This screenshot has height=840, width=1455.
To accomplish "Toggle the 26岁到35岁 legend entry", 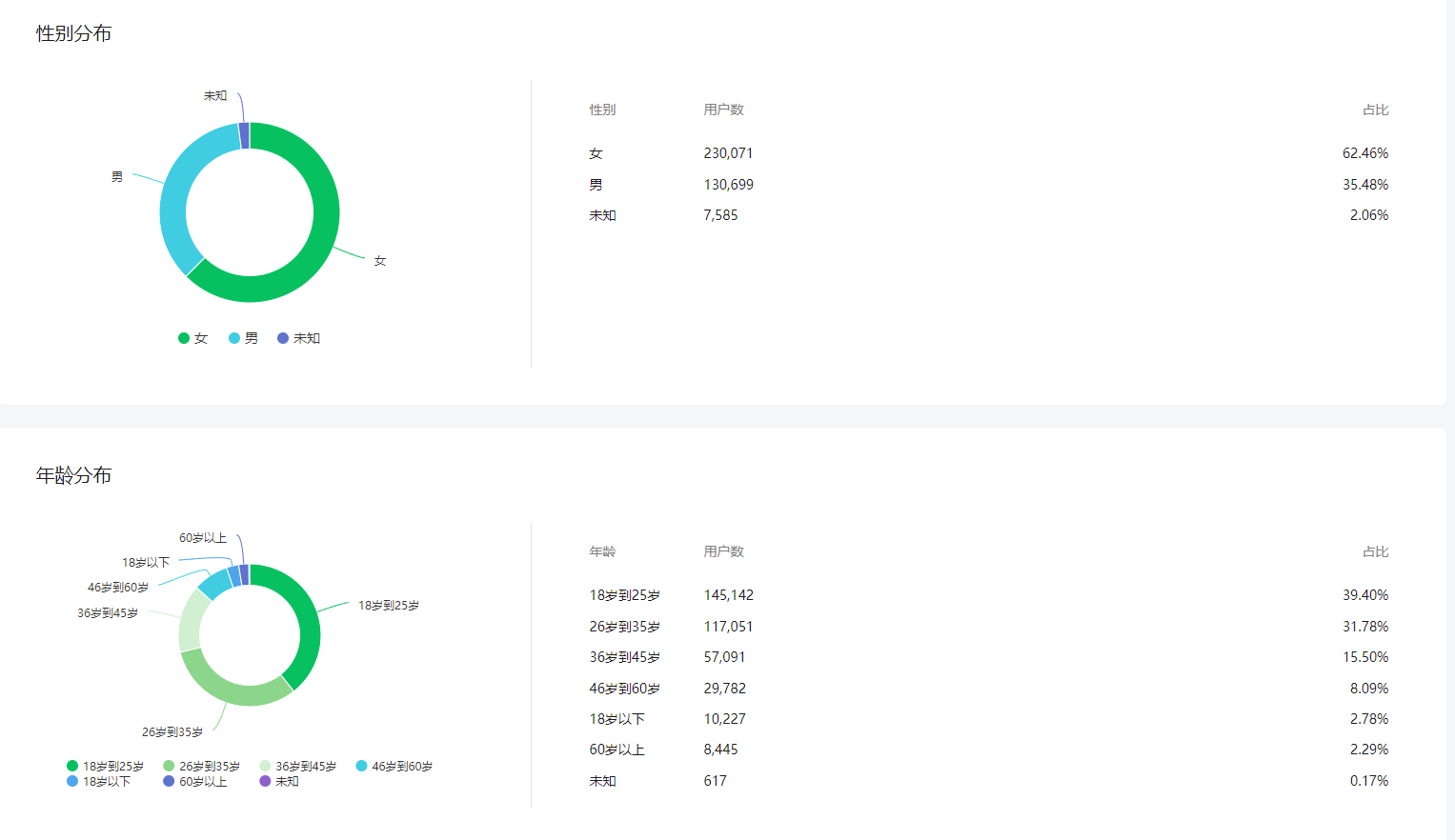I will (x=201, y=766).
